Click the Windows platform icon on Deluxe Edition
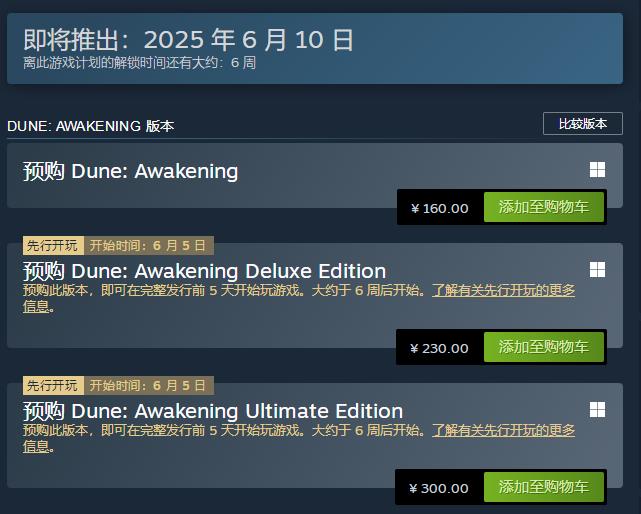 click(x=597, y=269)
